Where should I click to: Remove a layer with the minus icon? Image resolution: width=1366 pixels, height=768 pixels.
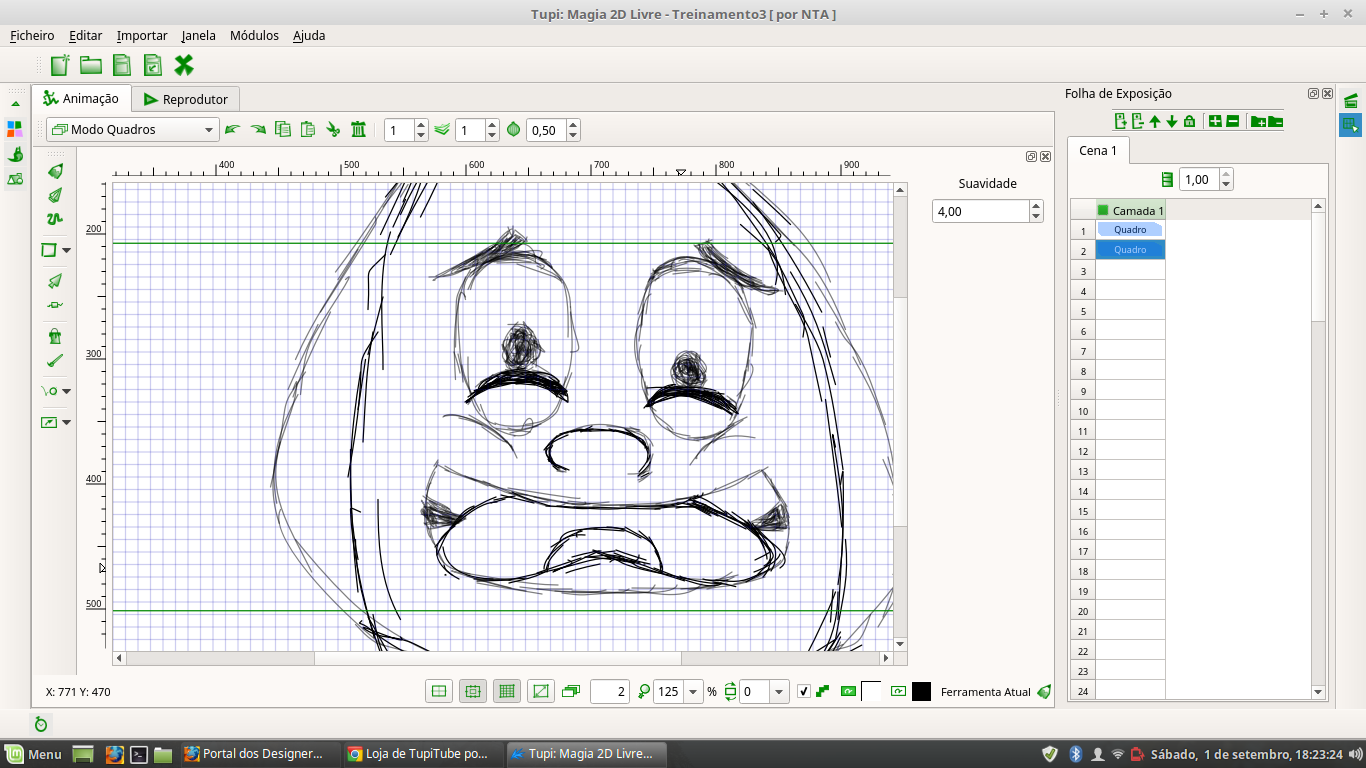[1233, 121]
